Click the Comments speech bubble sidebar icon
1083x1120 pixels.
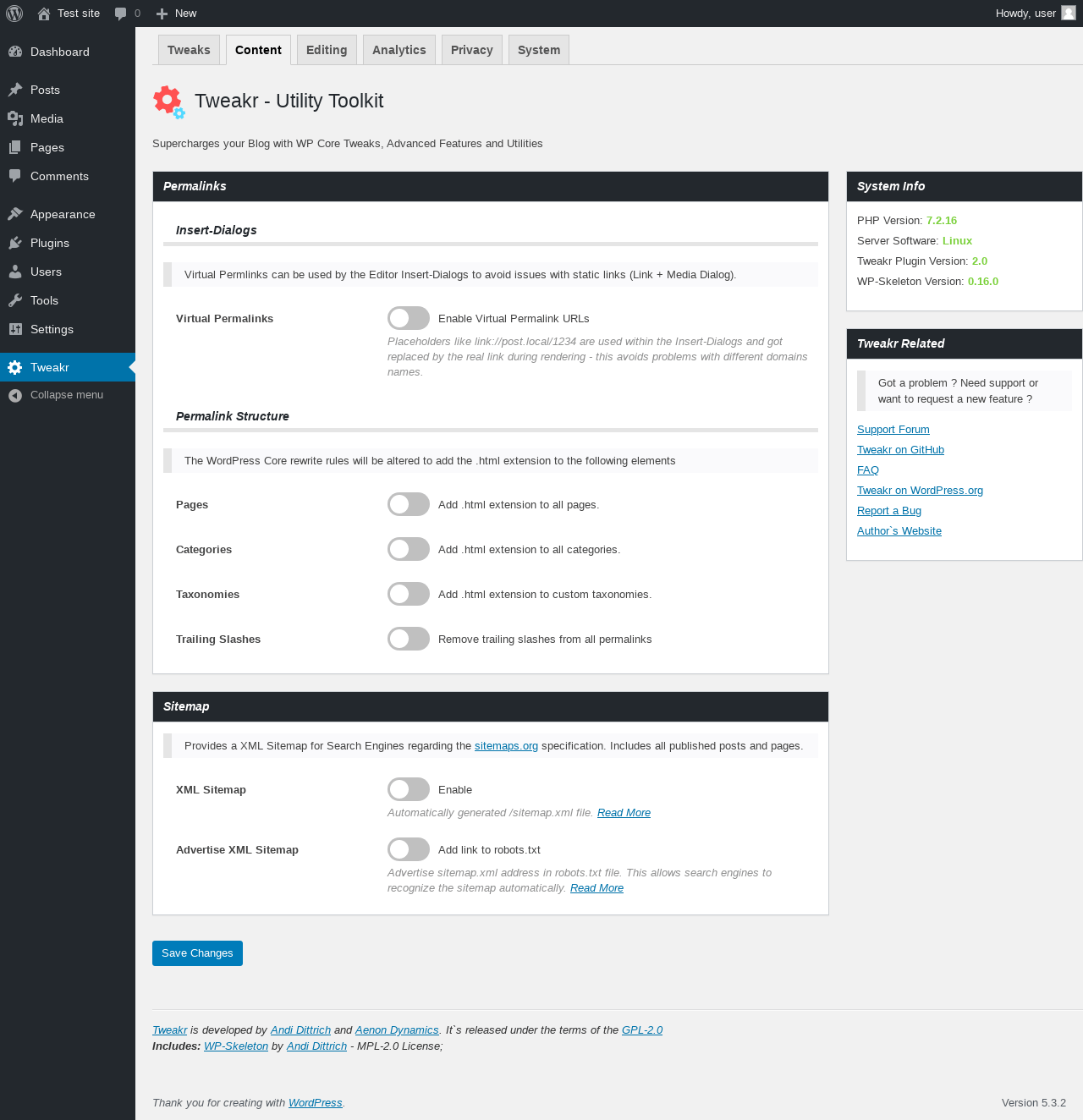point(15,176)
